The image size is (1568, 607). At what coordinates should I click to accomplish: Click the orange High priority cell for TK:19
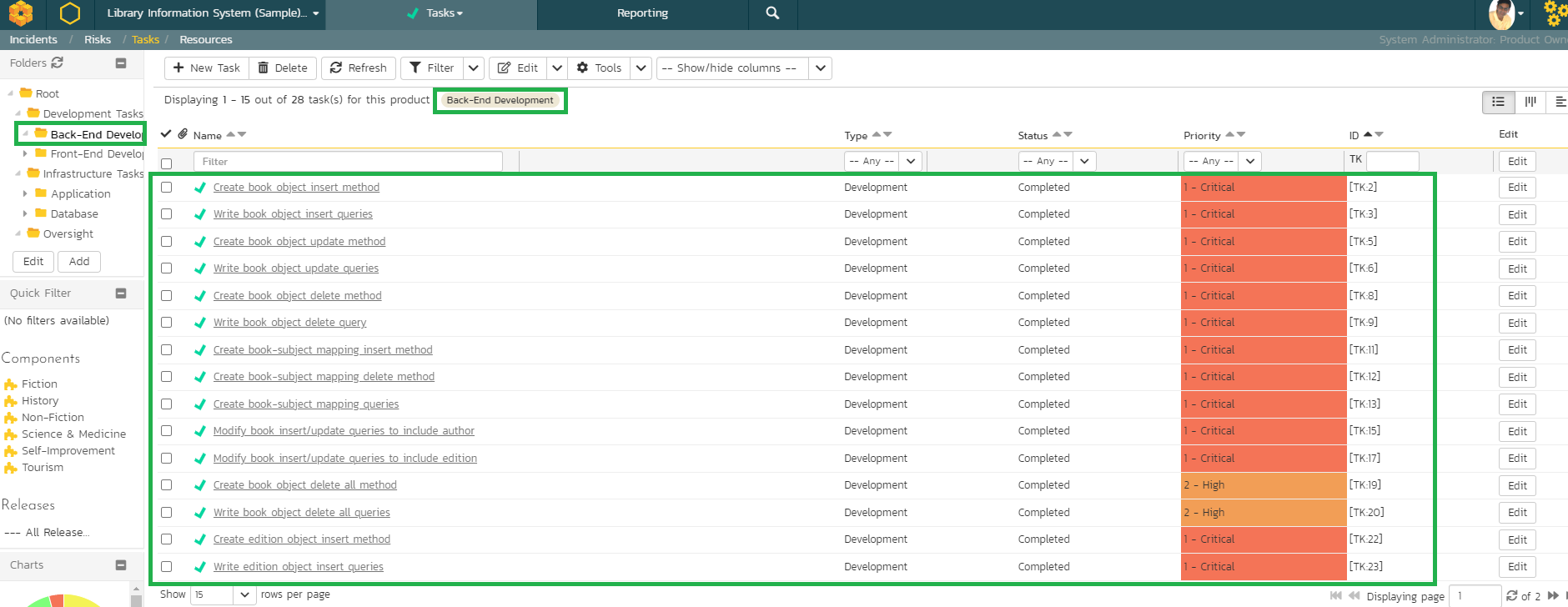1263,485
